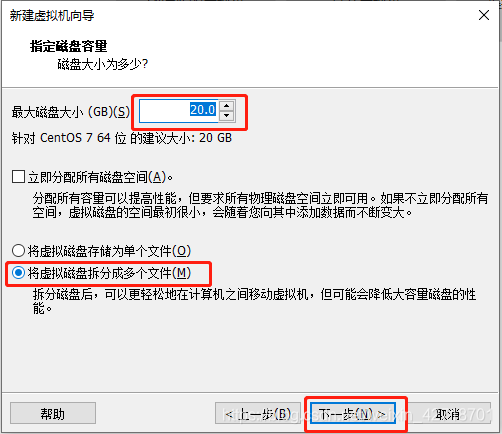Click the 取消 button
This screenshot has height=434, width=502.
pos(448,414)
